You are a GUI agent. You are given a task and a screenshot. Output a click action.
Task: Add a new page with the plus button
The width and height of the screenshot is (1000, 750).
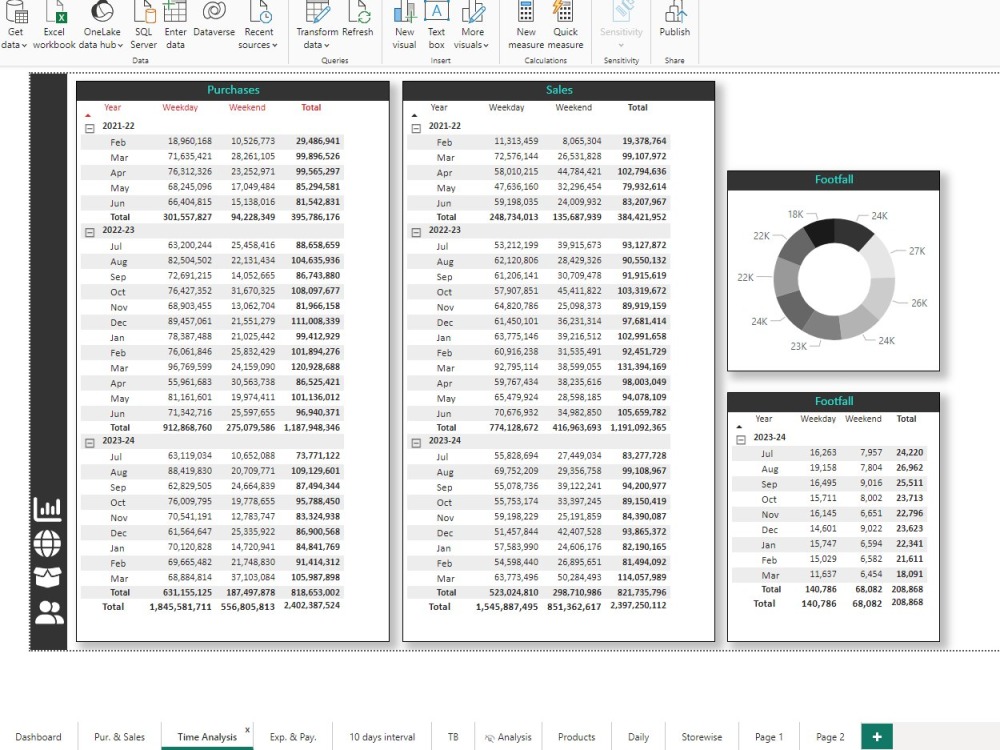click(x=876, y=736)
